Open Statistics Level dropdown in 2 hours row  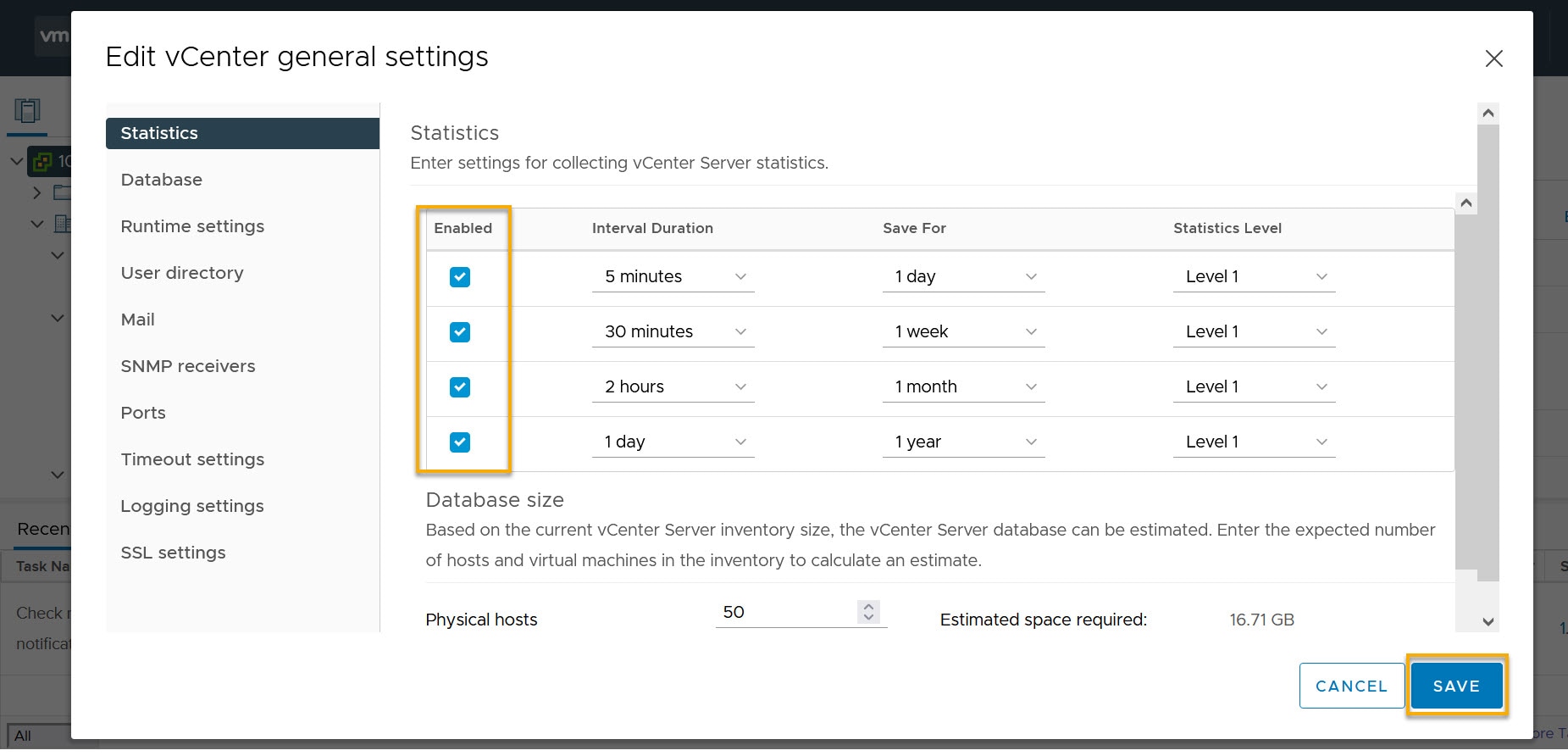click(1254, 387)
